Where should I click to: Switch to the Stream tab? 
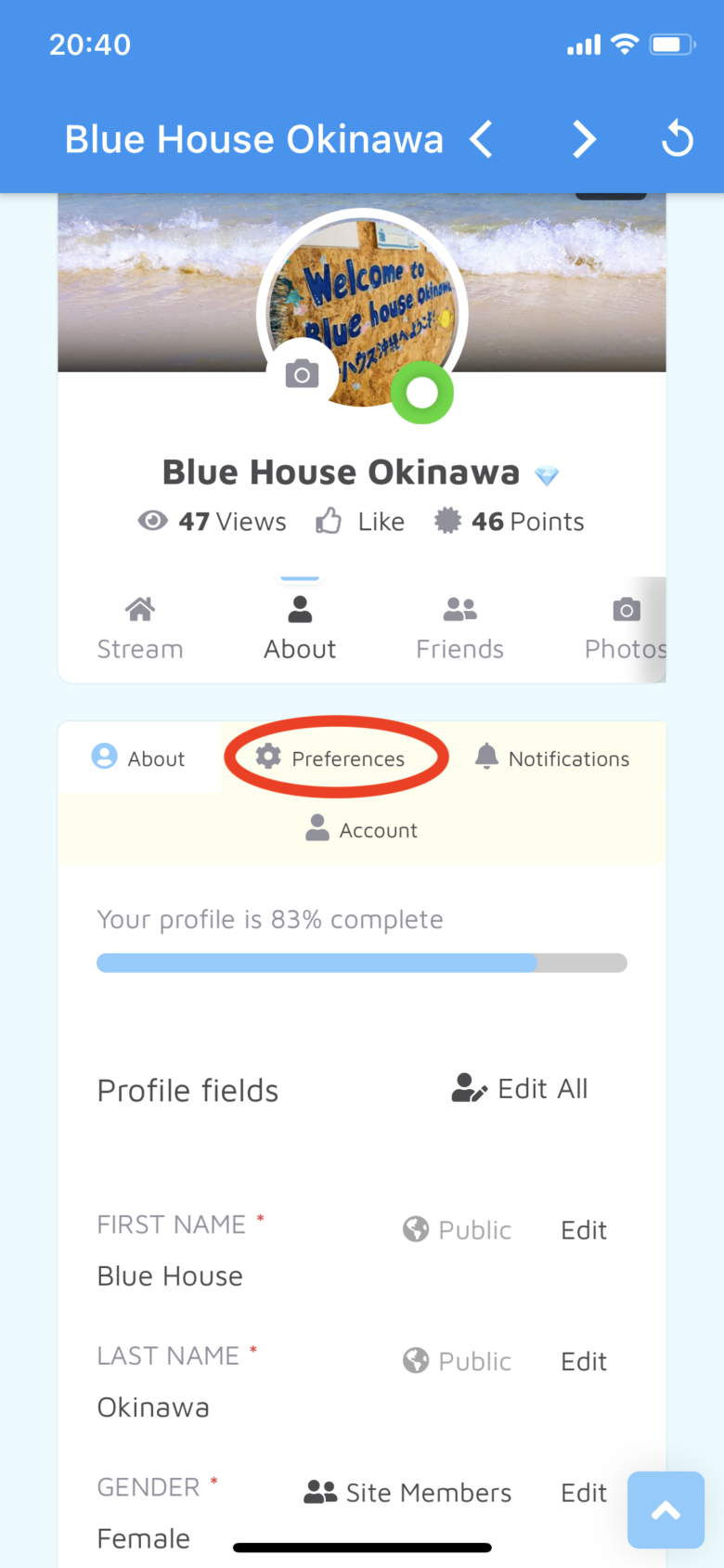(x=140, y=629)
